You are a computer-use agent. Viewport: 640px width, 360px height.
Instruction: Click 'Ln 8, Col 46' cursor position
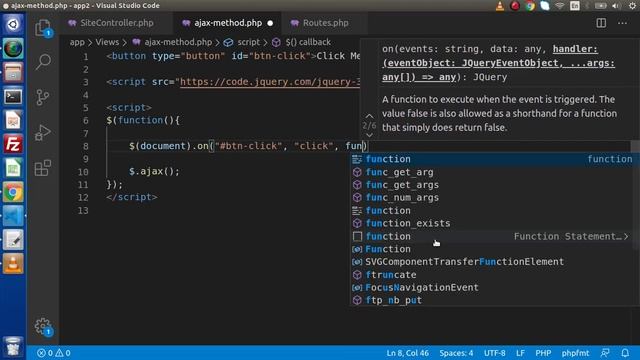coord(407,353)
